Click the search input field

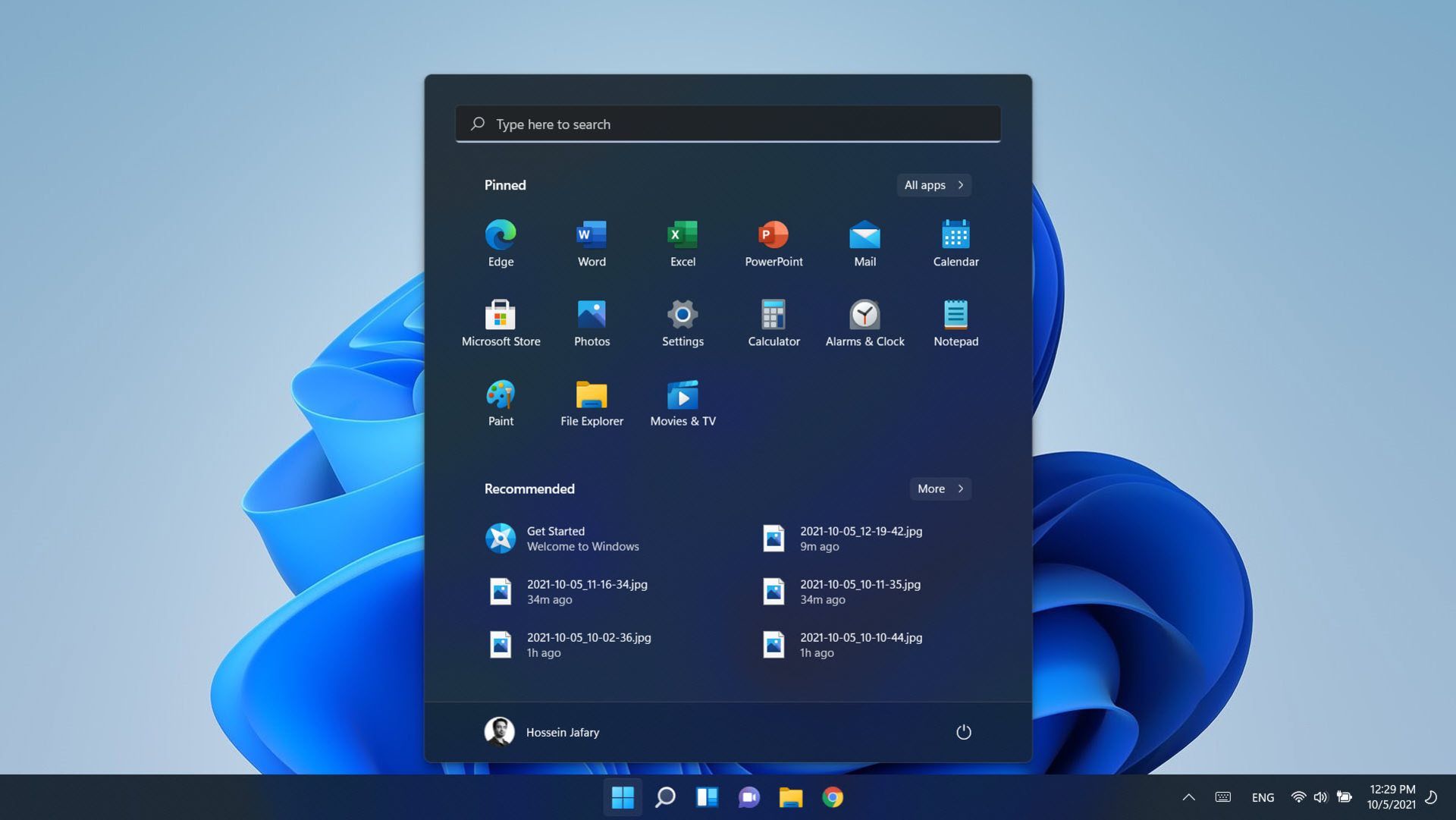pos(727,123)
